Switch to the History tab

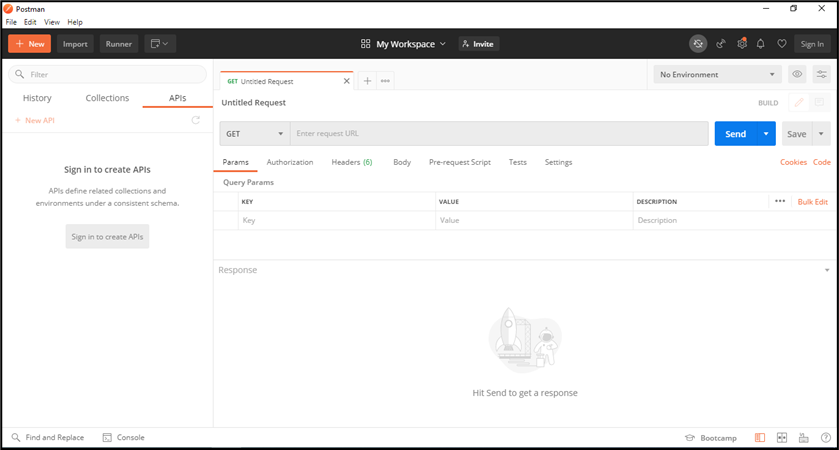point(37,98)
